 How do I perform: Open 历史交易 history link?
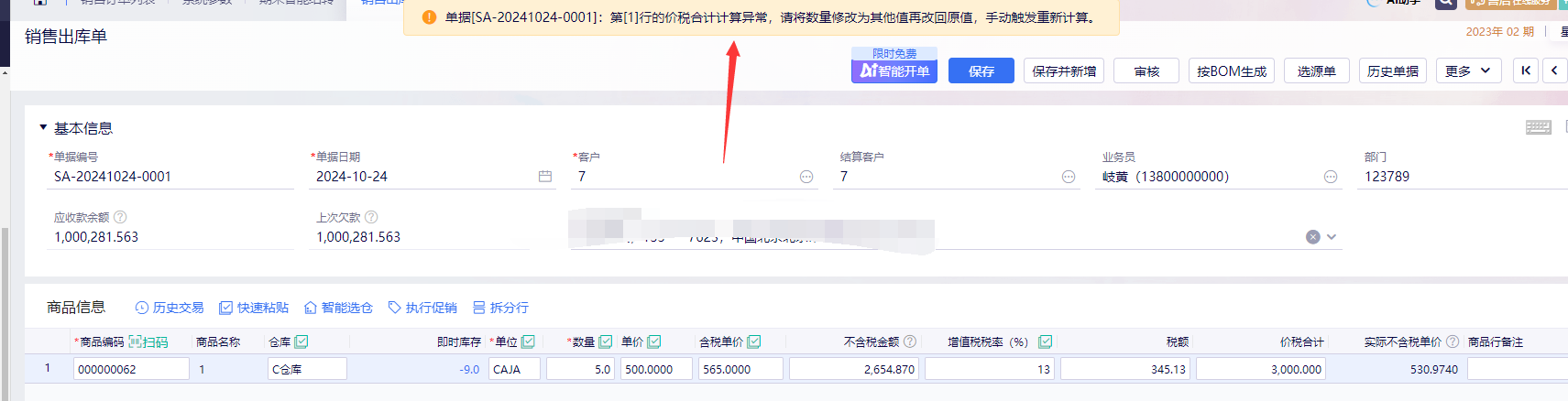point(170,308)
